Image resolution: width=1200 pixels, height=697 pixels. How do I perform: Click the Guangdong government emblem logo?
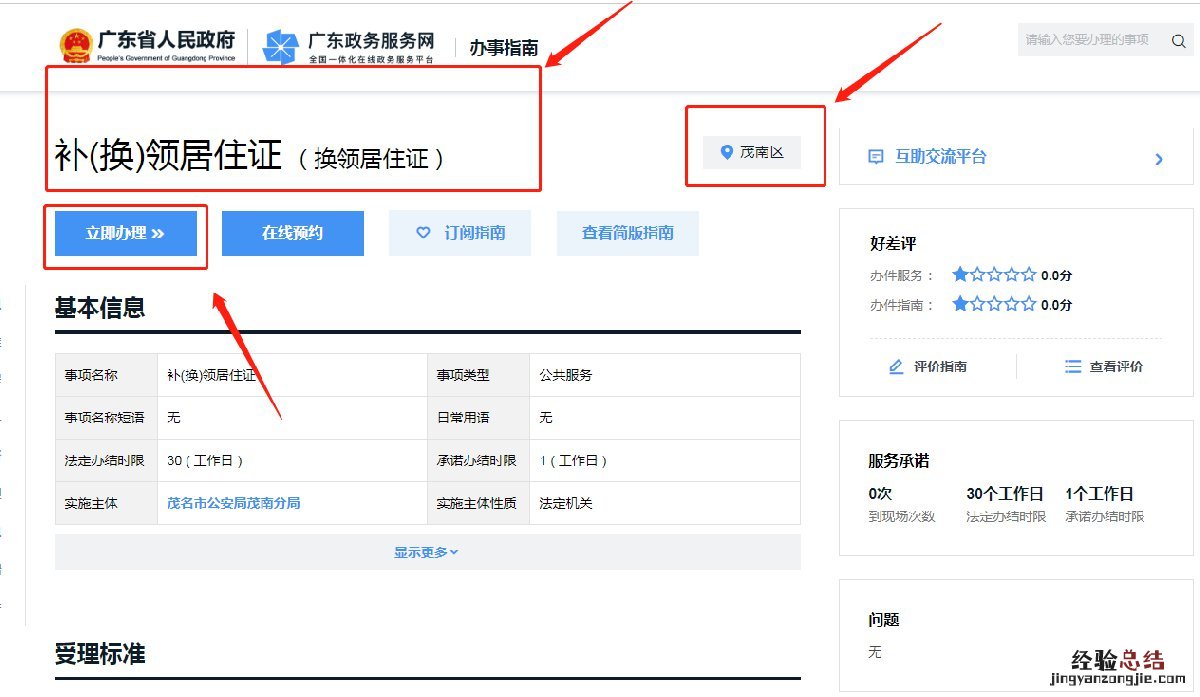coord(75,45)
